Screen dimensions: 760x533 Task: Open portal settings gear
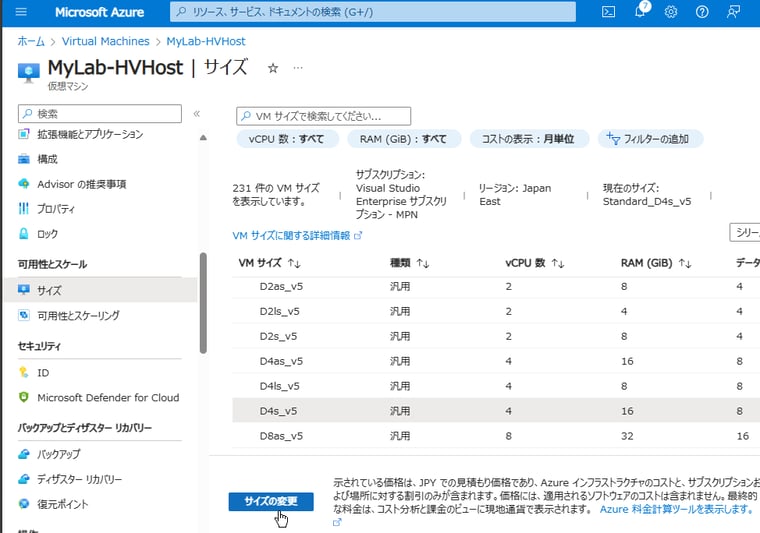(x=671, y=12)
